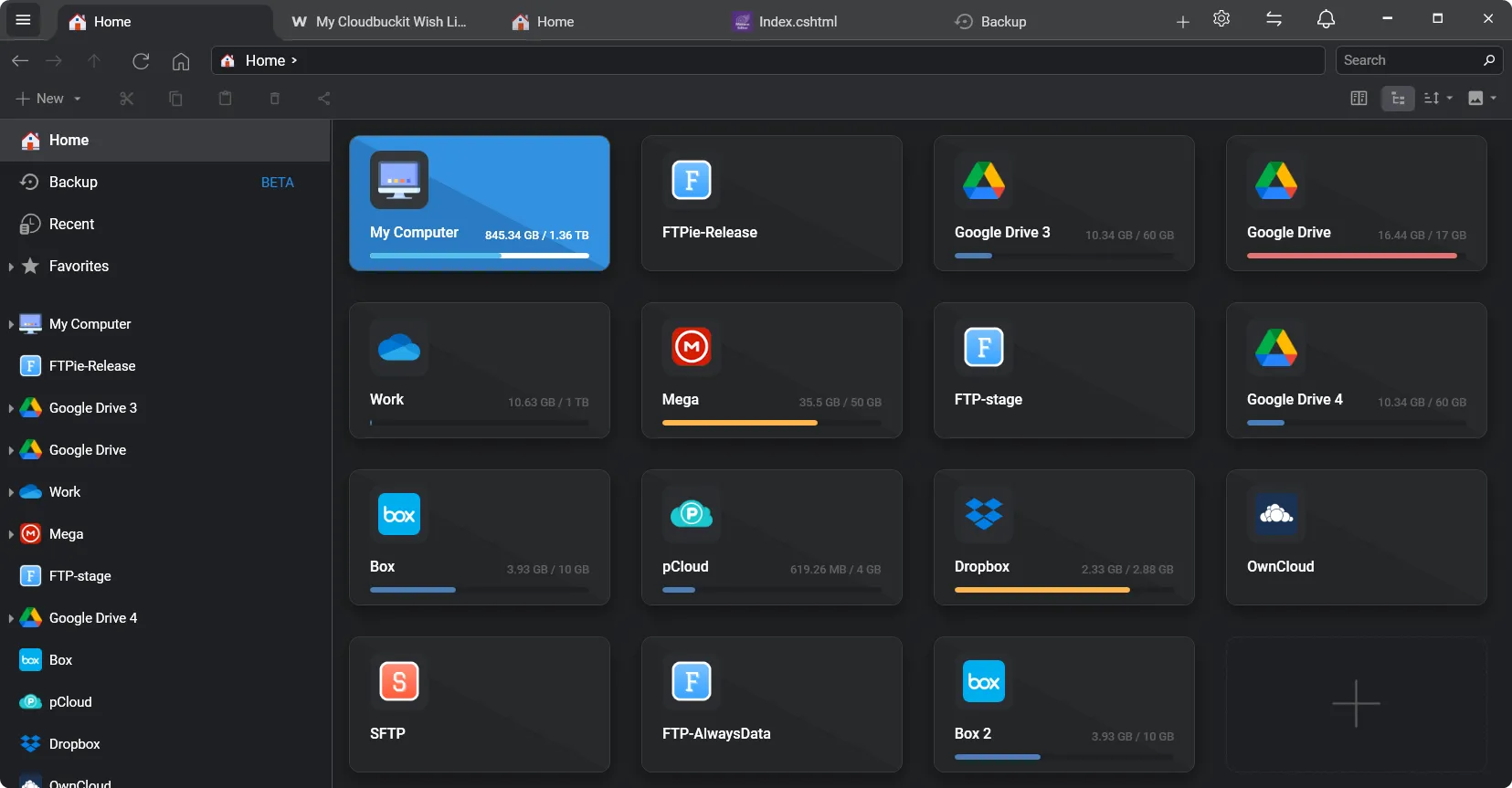This screenshot has height=788, width=1512.
Task: Expand Mega node in sidebar tree
Action: coord(10,534)
